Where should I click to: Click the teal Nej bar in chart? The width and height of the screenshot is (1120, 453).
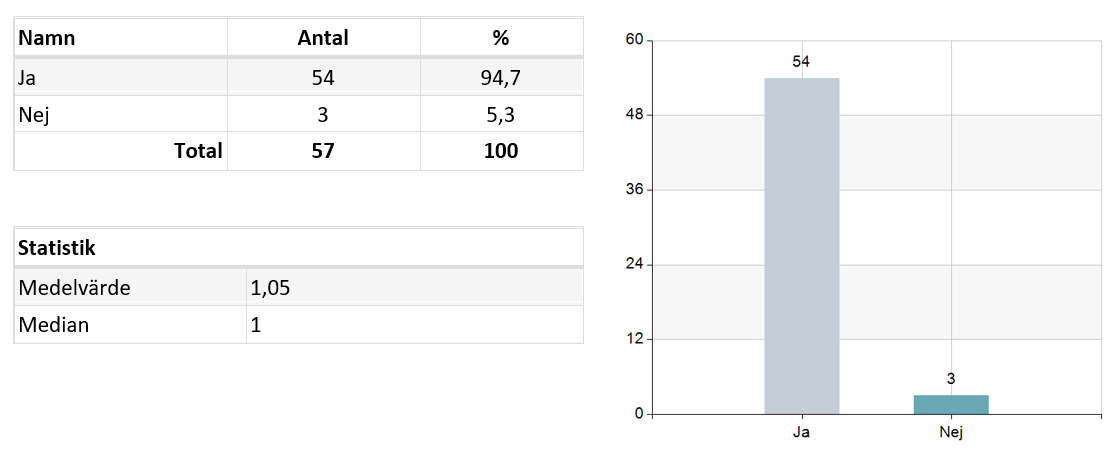click(950, 404)
